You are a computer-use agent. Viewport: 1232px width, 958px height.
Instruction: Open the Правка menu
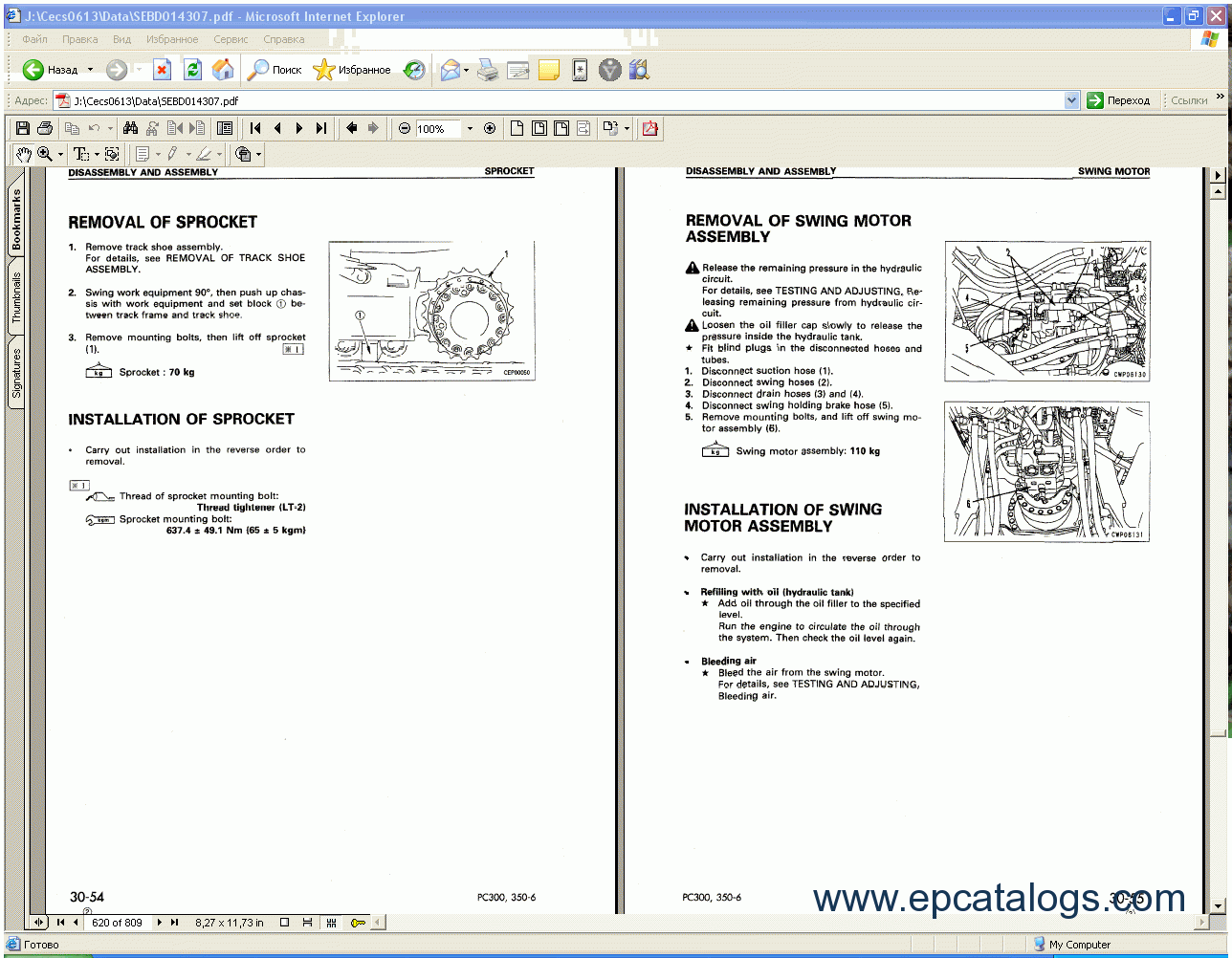point(80,39)
